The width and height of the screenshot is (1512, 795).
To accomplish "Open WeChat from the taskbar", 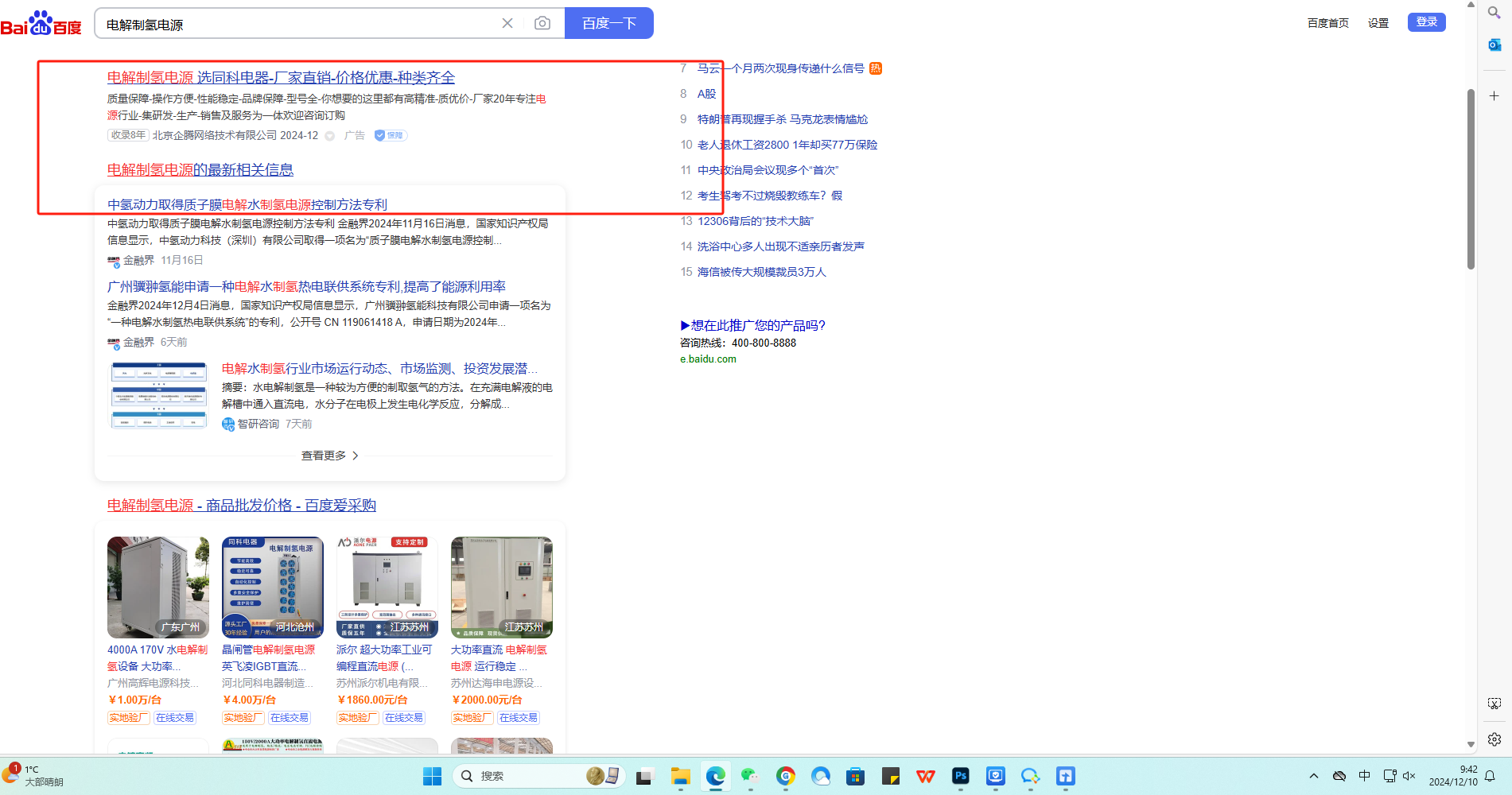I will pos(750,776).
